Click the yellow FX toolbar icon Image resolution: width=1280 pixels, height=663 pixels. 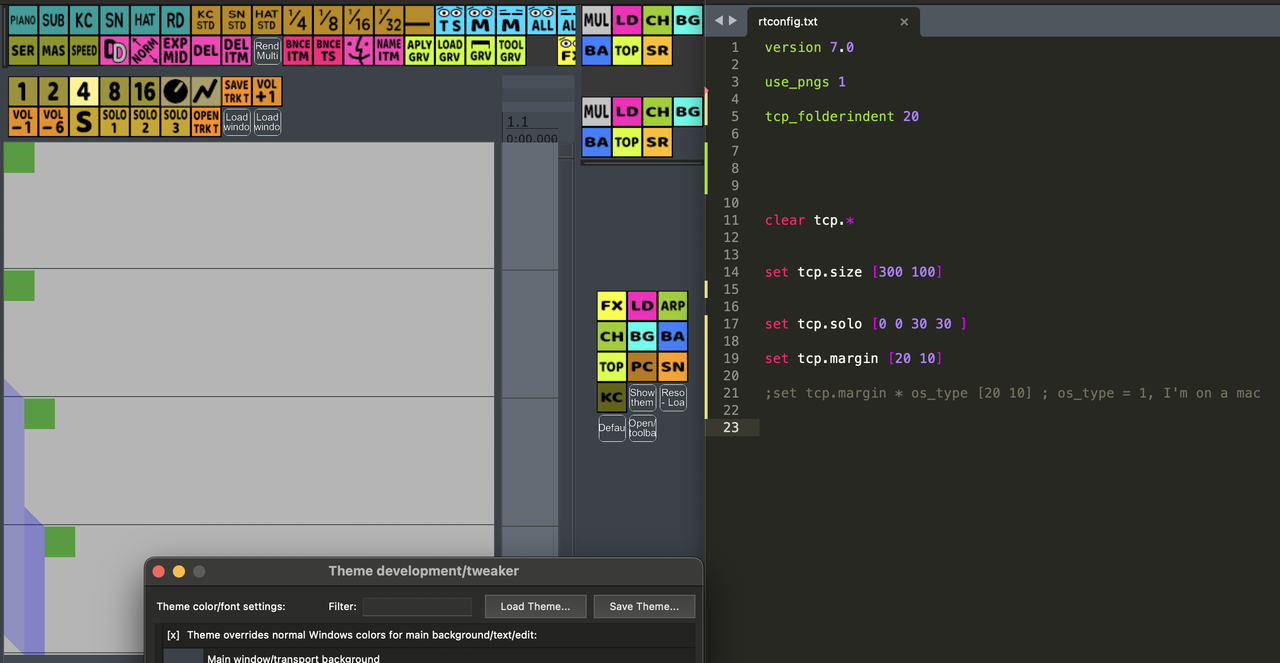(611, 306)
